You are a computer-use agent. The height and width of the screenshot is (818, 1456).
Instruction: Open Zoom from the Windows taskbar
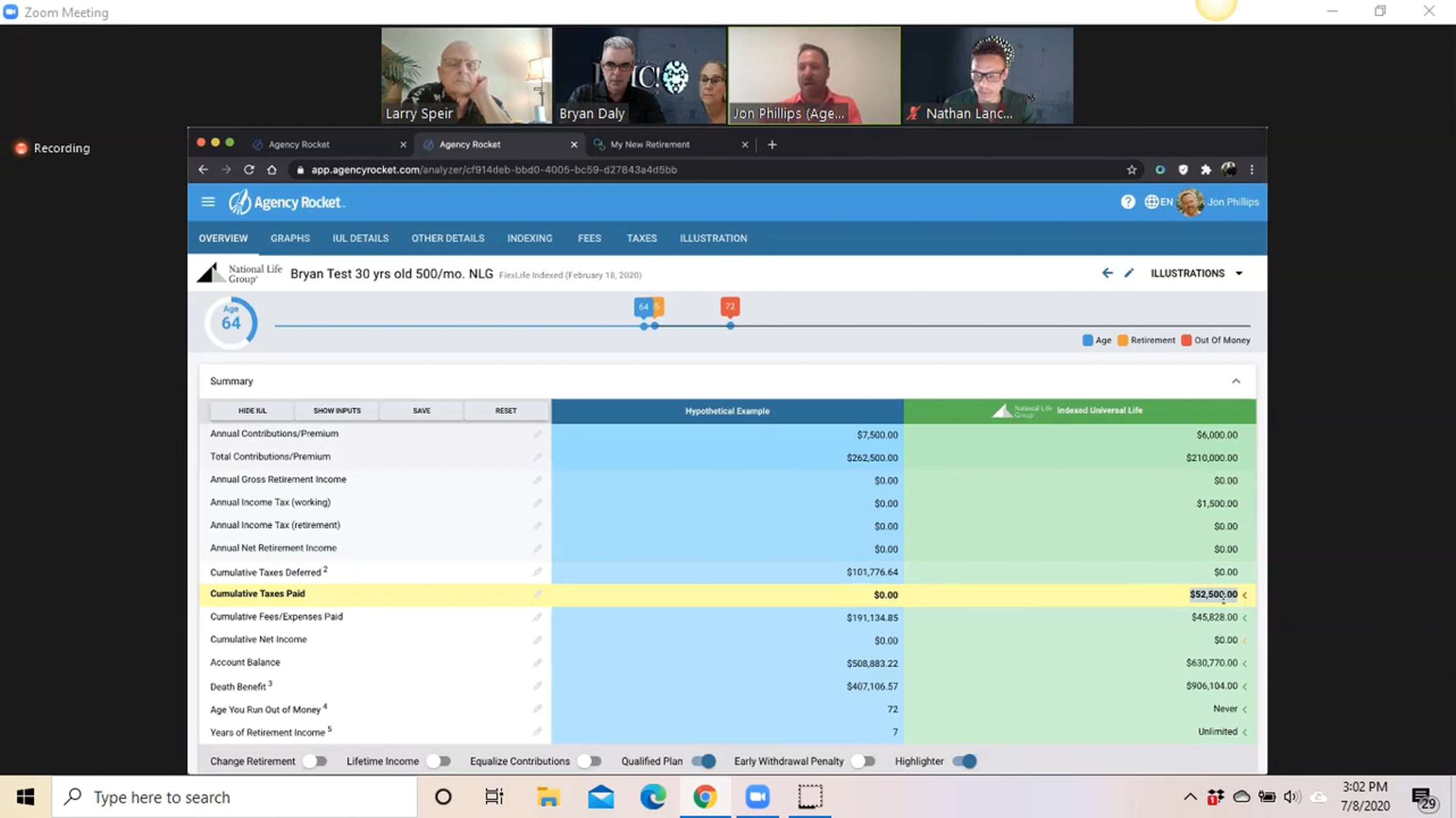pos(757,797)
